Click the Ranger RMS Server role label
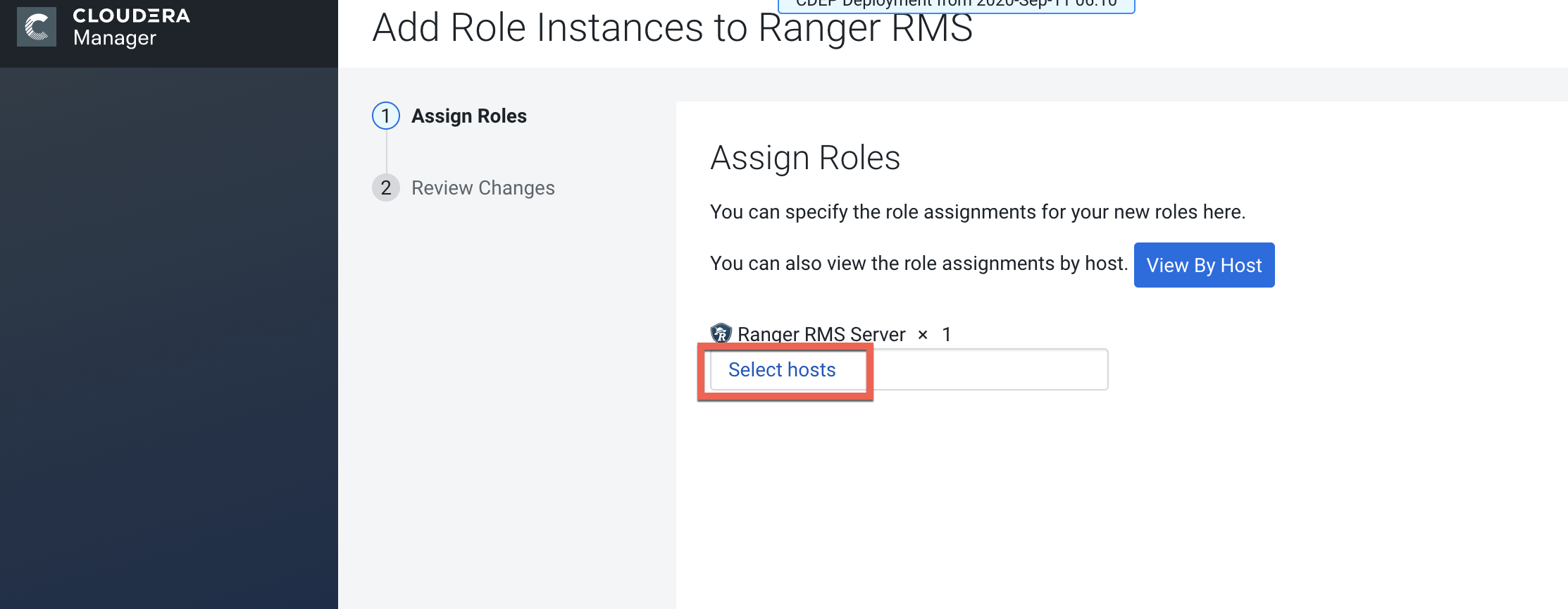The height and width of the screenshot is (609, 1568). pyautogui.click(x=821, y=334)
